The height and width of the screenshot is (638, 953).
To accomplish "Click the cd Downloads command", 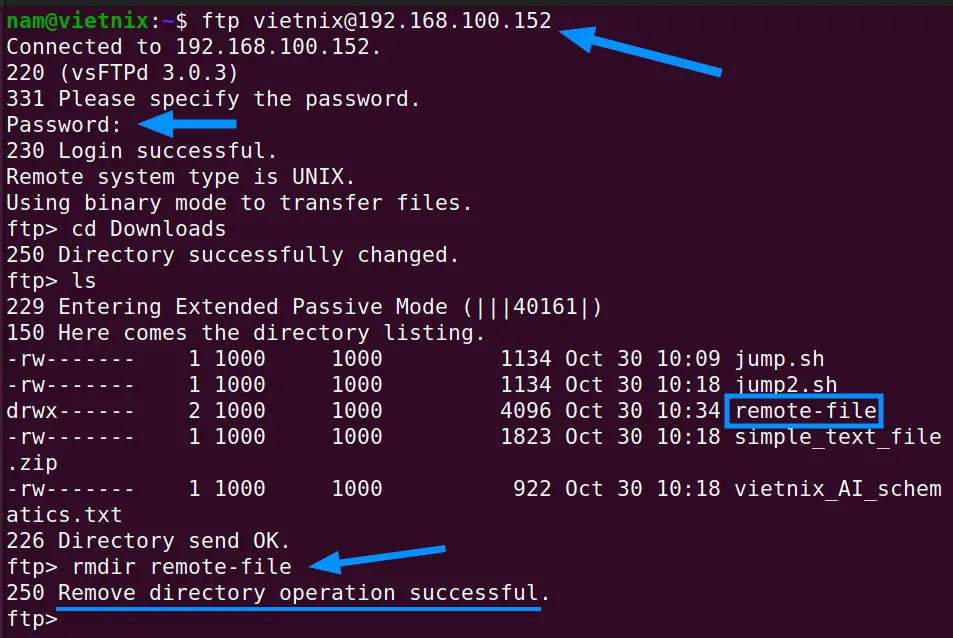I will point(149,229).
